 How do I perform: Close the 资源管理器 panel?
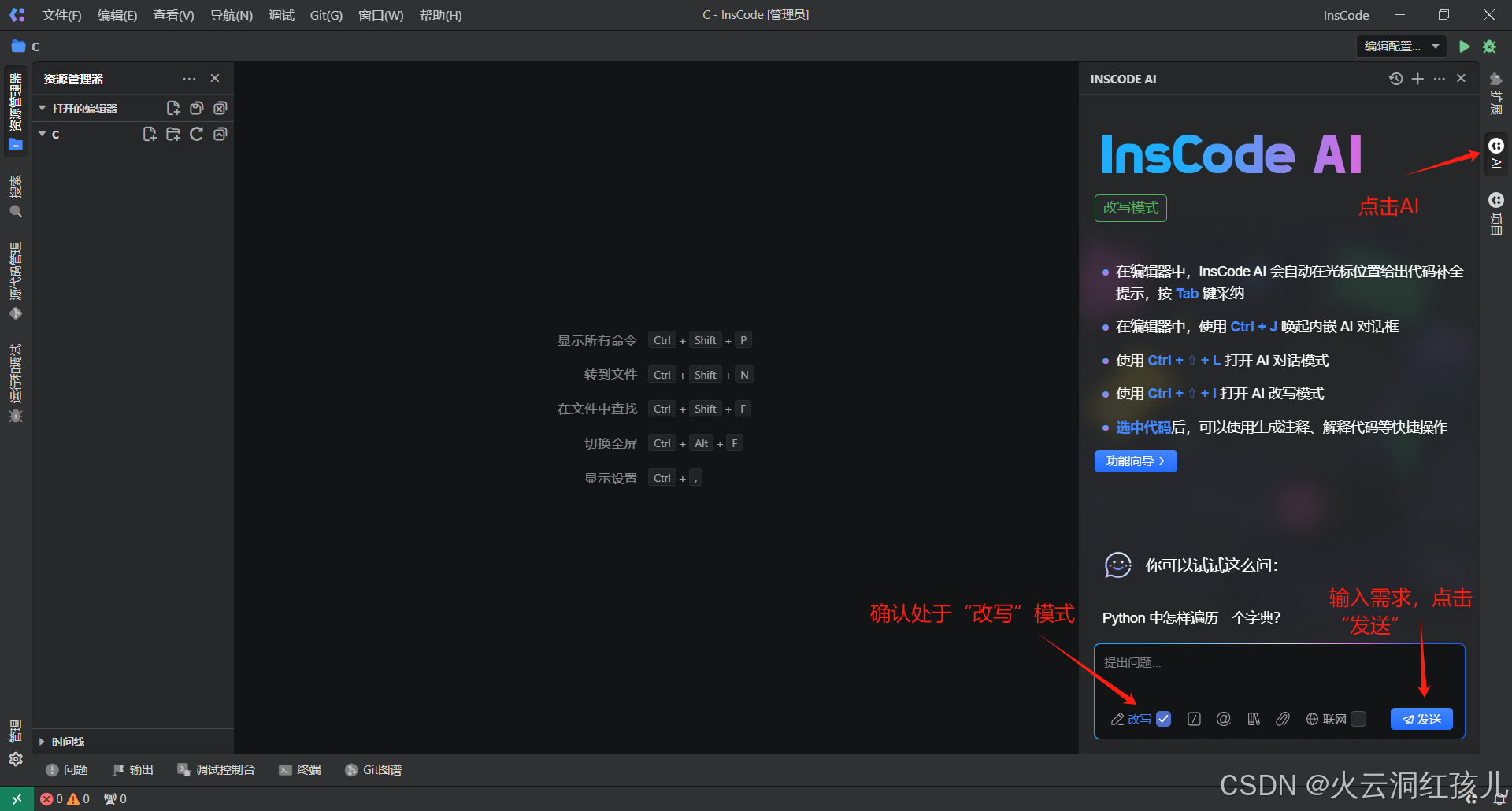(x=215, y=79)
